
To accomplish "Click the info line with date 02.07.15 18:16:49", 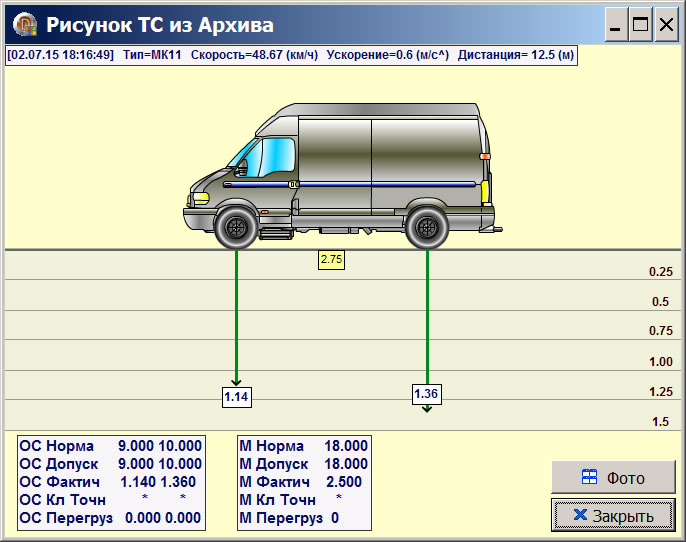I will pyautogui.click(x=291, y=54).
